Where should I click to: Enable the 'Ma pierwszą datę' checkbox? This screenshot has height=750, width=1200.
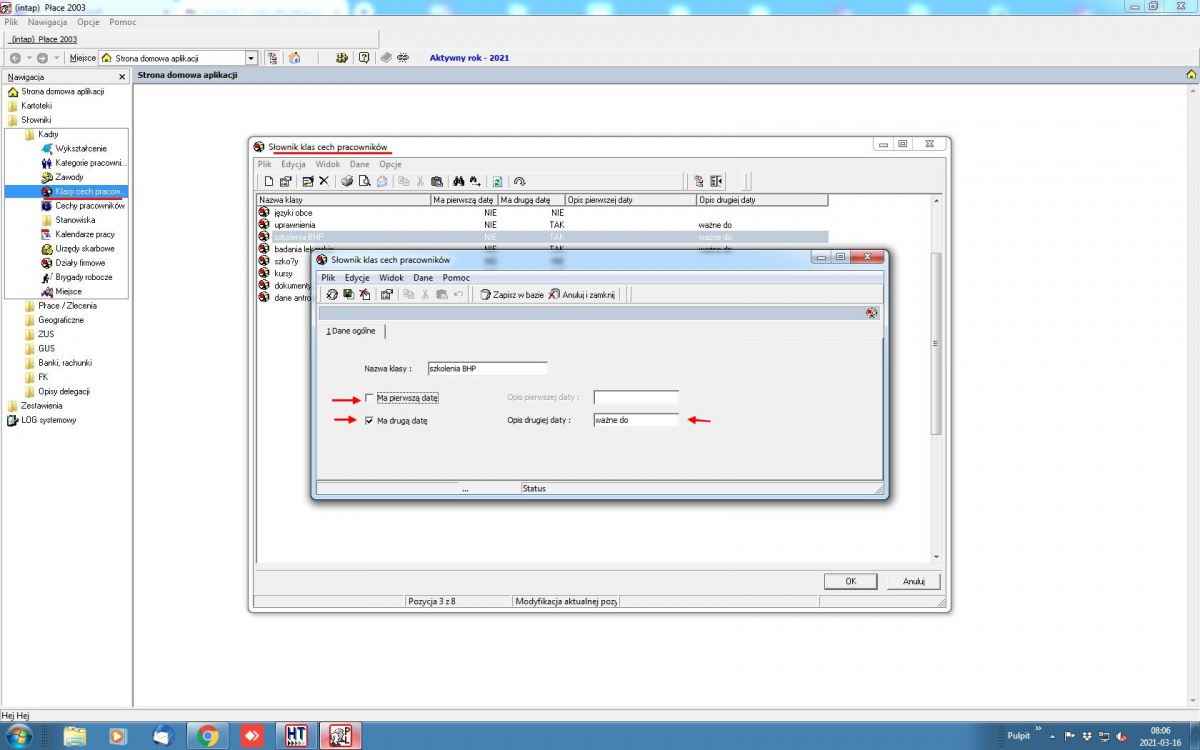(x=369, y=398)
